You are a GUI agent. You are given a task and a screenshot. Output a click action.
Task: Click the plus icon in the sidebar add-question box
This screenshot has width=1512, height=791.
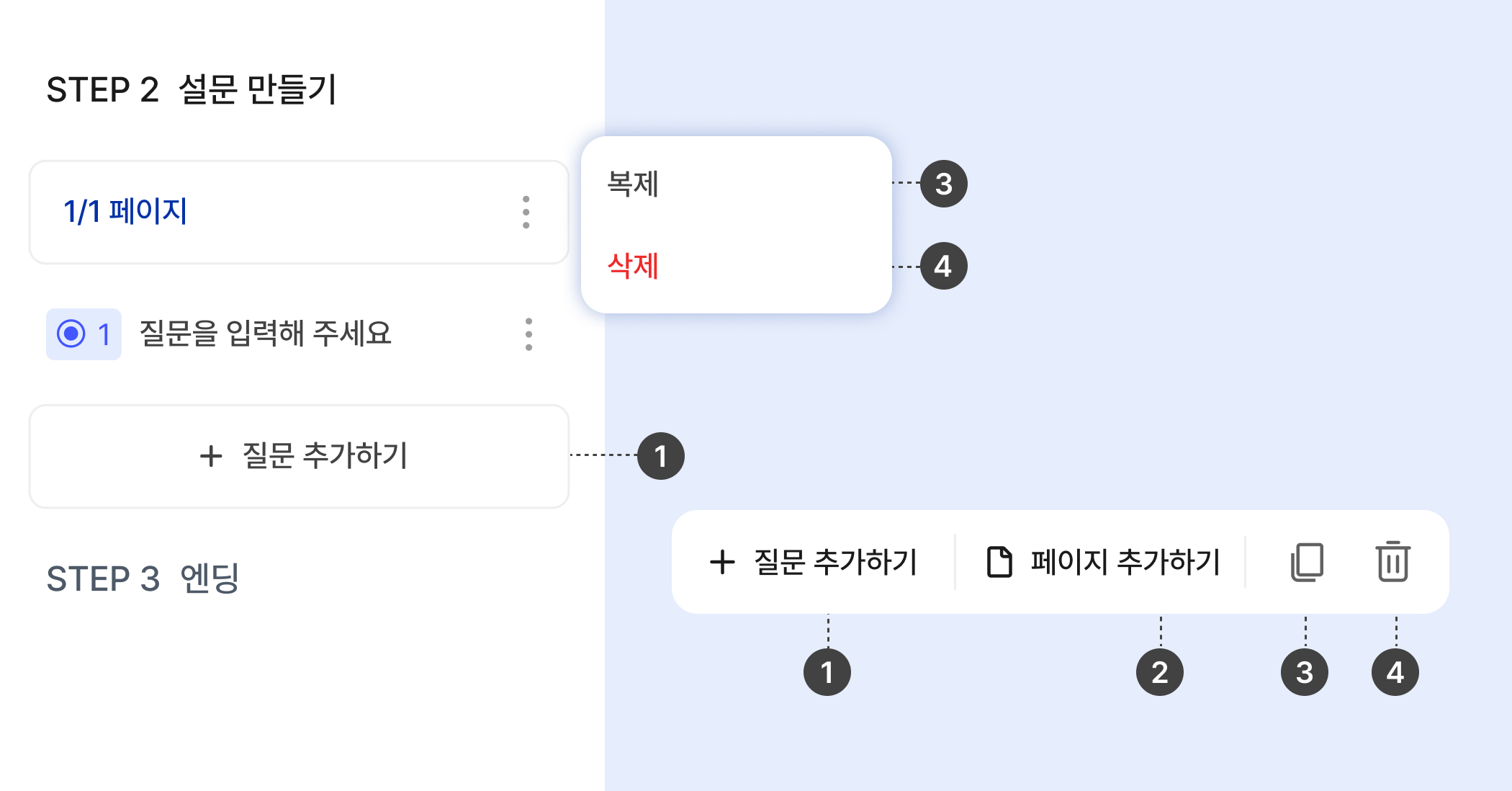click(x=211, y=456)
